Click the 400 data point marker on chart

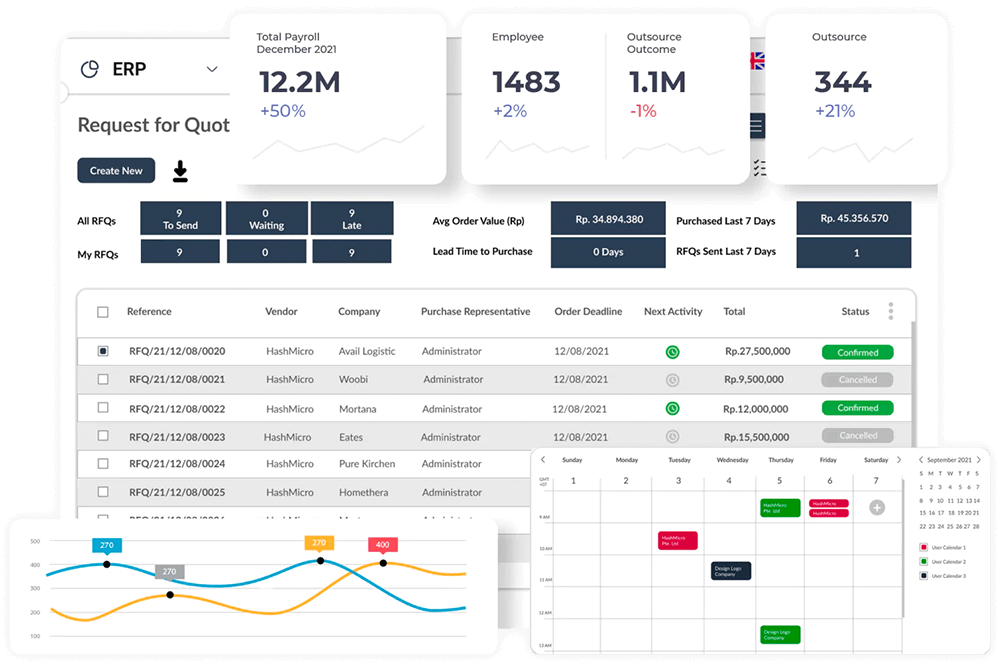[x=384, y=563]
